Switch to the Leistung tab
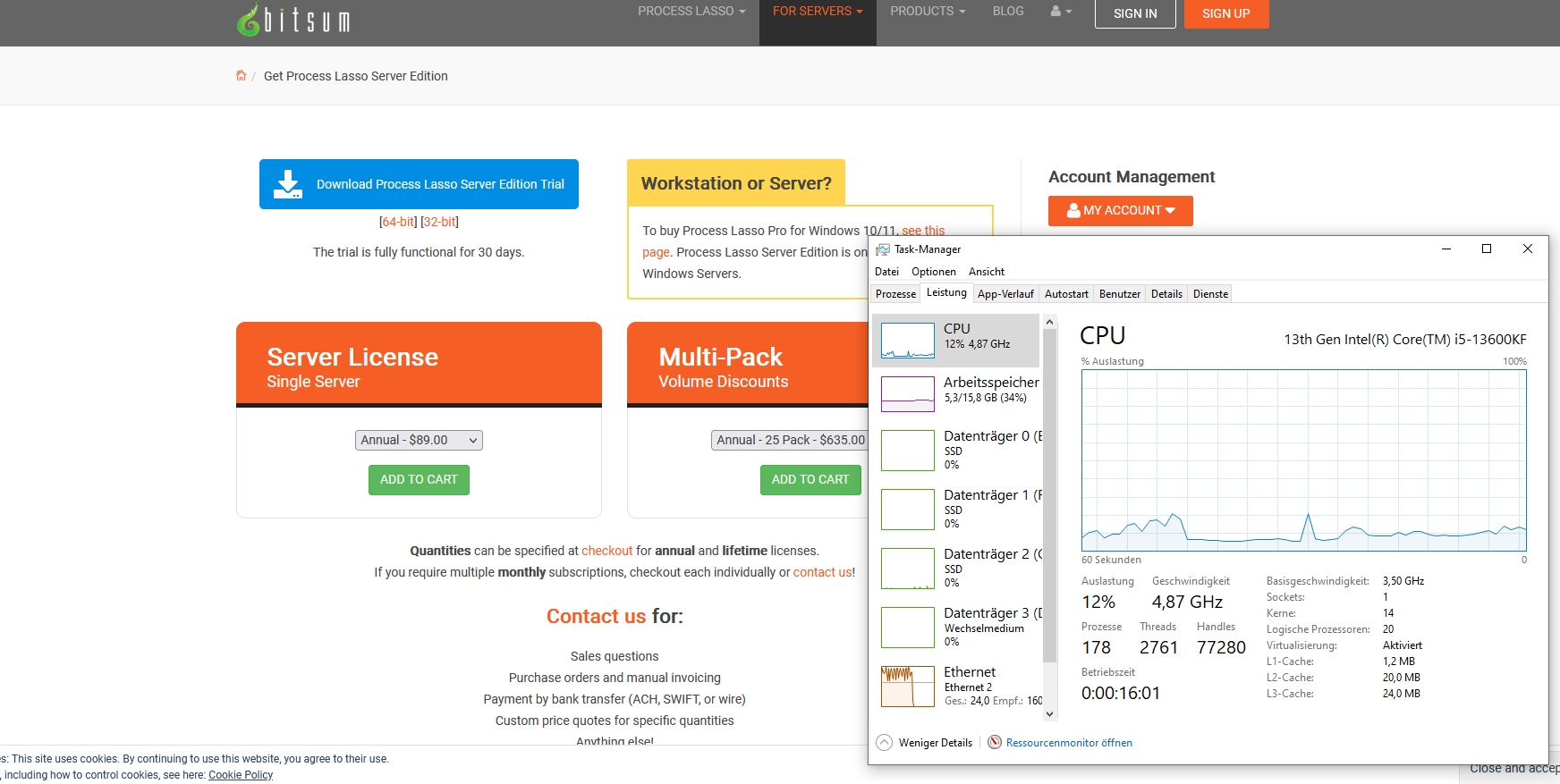 946,292
